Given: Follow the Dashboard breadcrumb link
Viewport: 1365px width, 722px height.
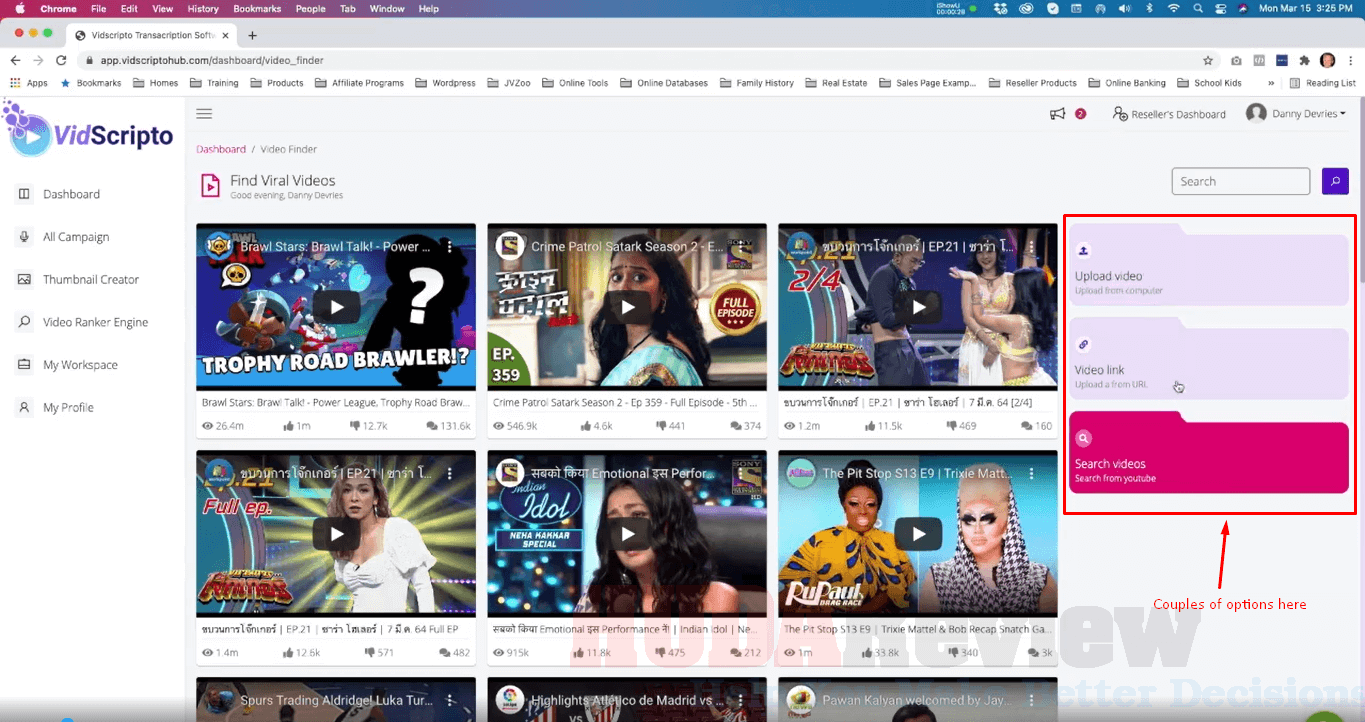Looking at the screenshot, I should coord(221,149).
